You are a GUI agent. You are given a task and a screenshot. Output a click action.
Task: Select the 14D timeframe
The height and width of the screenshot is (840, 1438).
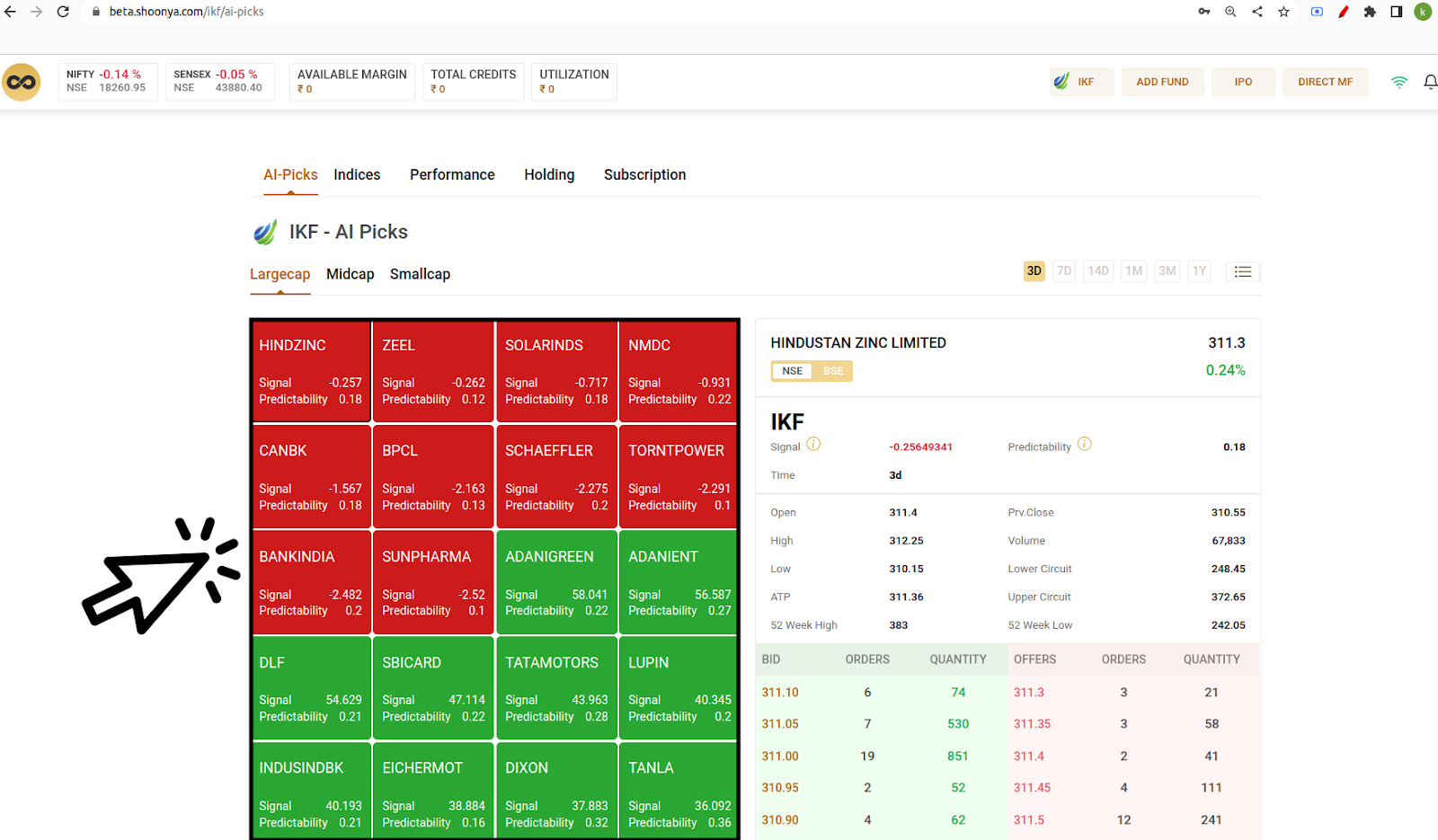pyautogui.click(x=1098, y=271)
